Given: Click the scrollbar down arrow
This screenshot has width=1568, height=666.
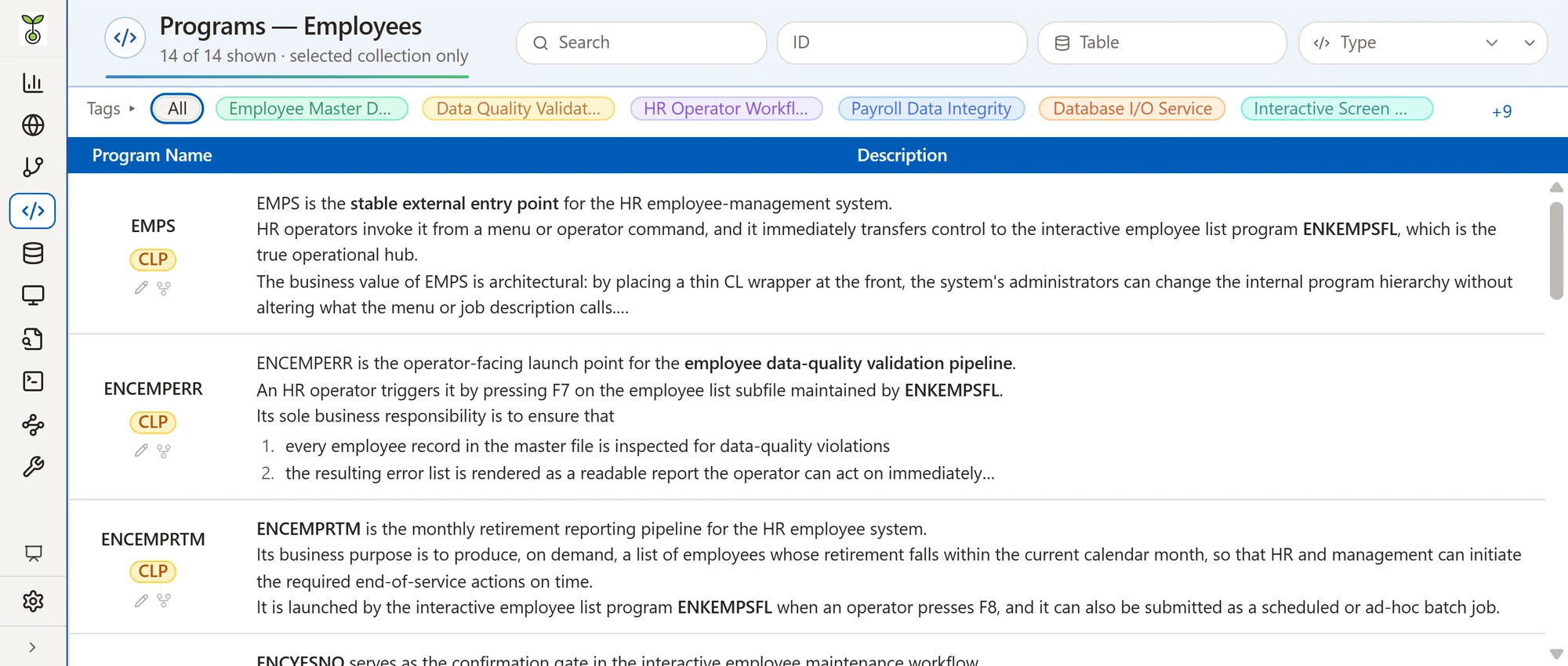Looking at the screenshot, I should click(x=1556, y=653).
